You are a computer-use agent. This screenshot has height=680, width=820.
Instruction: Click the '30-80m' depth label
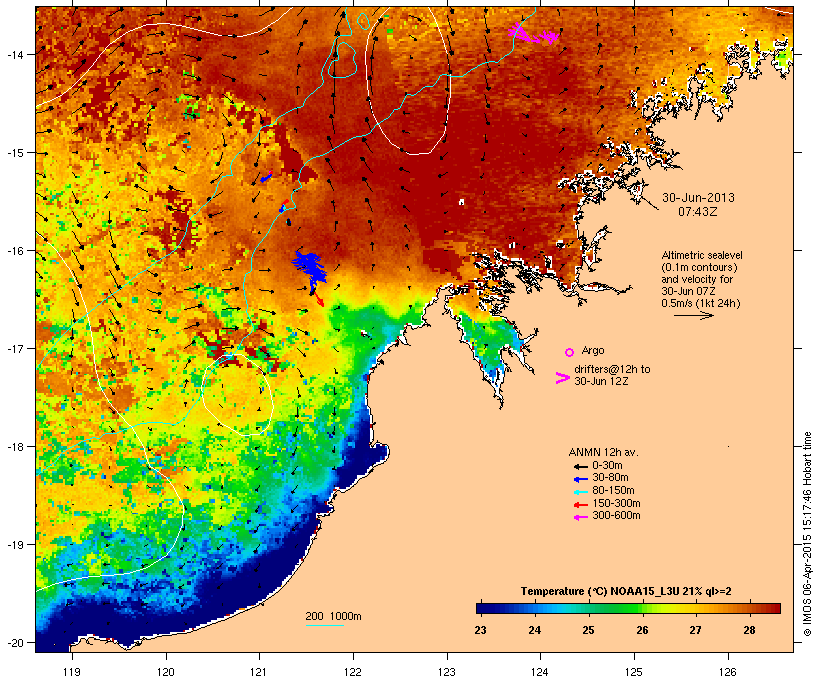click(610, 478)
